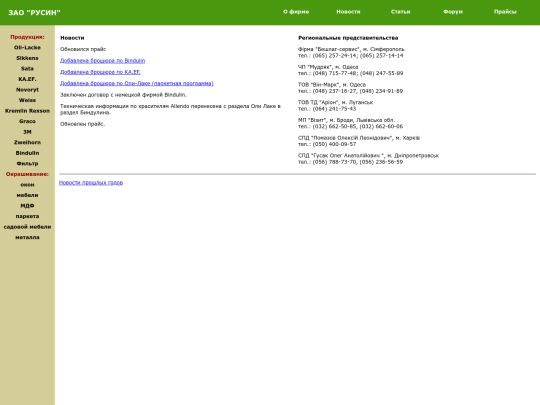
Task: Click the 'паркета' sidebar link
Action: (27, 216)
